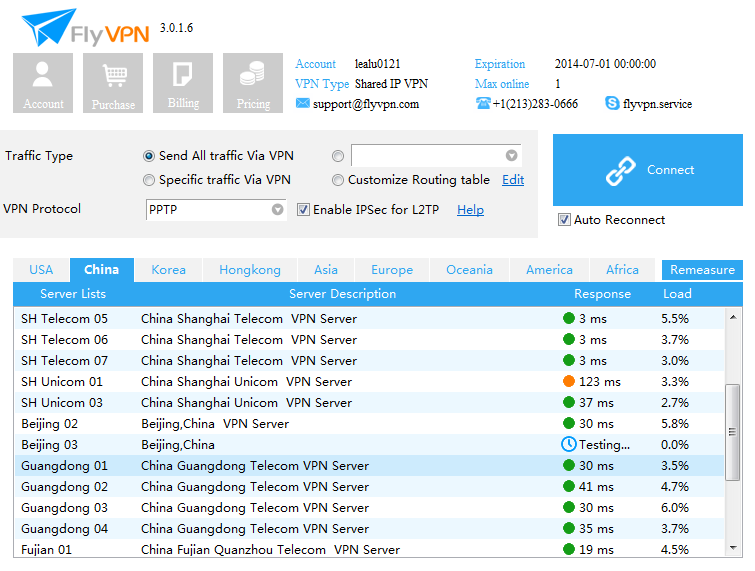The width and height of the screenshot is (755, 571).
Task: Select the Beijing 03 server row
Action: point(369,444)
